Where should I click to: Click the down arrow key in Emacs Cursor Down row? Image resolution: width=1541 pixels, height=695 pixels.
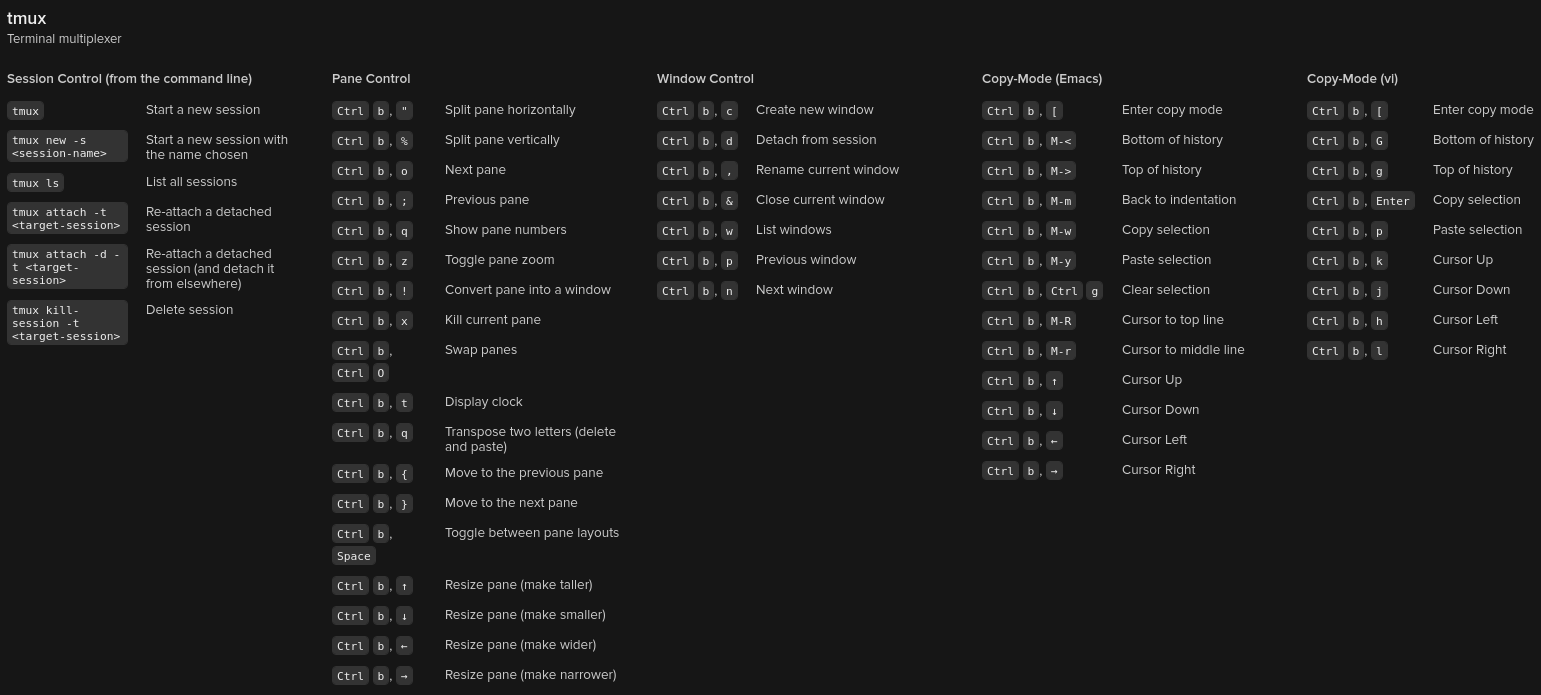(x=1054, y=411)
